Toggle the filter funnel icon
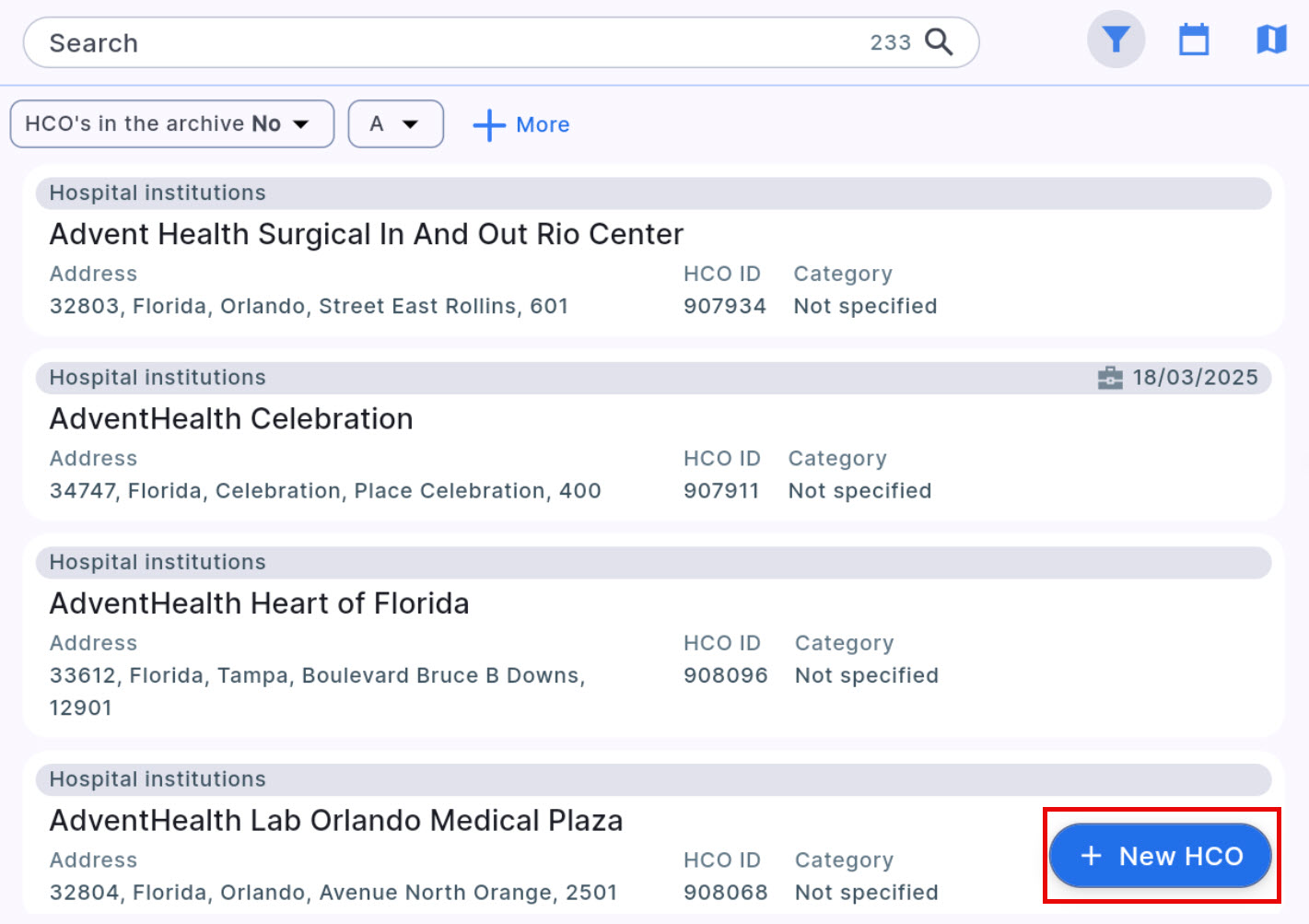Viewport: 1309px width, 924px height. (1116, 40)
